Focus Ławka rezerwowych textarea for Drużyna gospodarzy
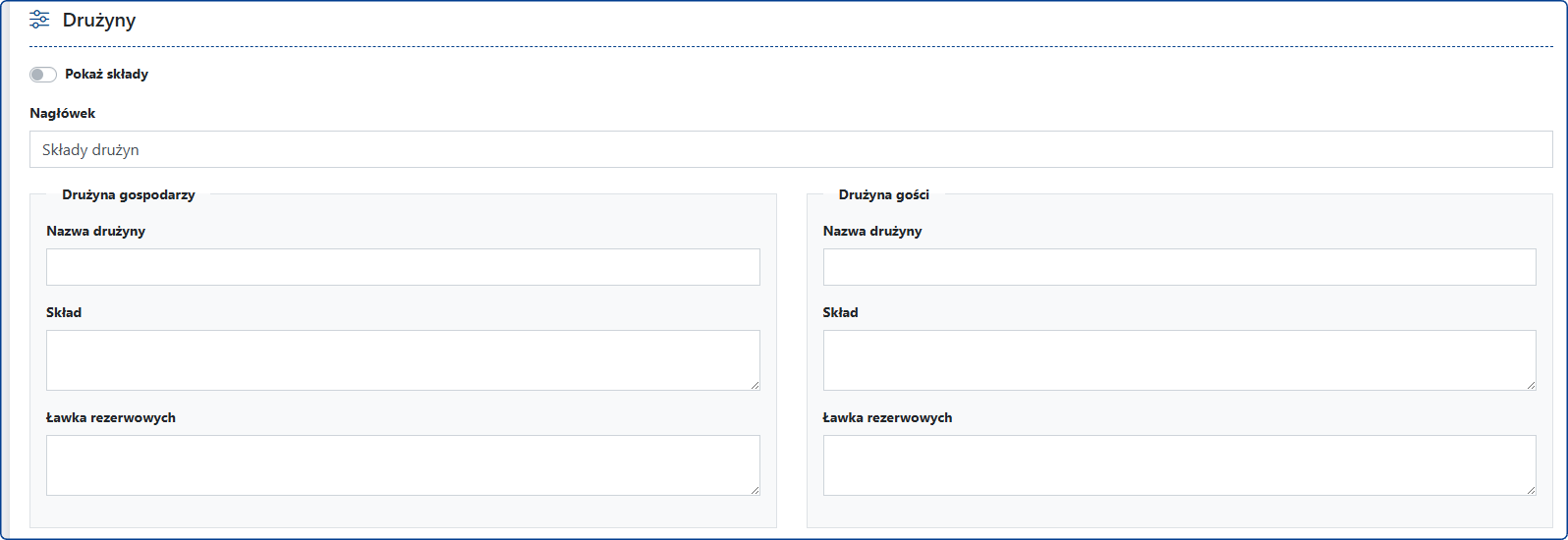The width and height of the screenshot is (1568, 540). (403, 465)
